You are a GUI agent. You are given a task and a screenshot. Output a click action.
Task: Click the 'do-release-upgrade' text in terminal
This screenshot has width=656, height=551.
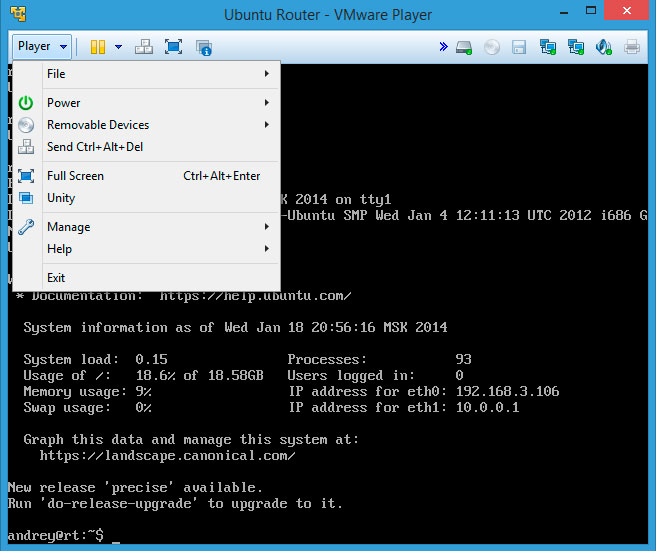point(119,503)
